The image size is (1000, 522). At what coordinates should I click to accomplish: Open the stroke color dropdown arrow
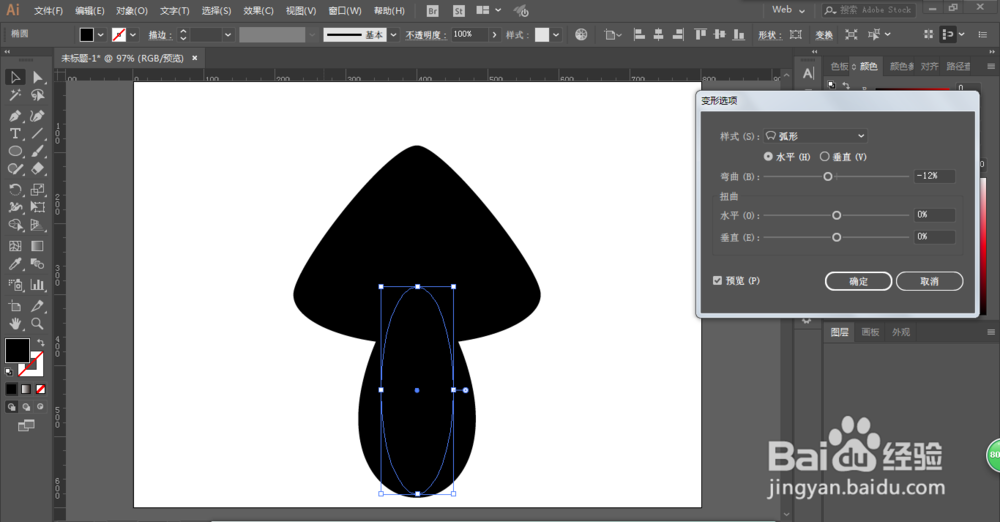point(133,35)
